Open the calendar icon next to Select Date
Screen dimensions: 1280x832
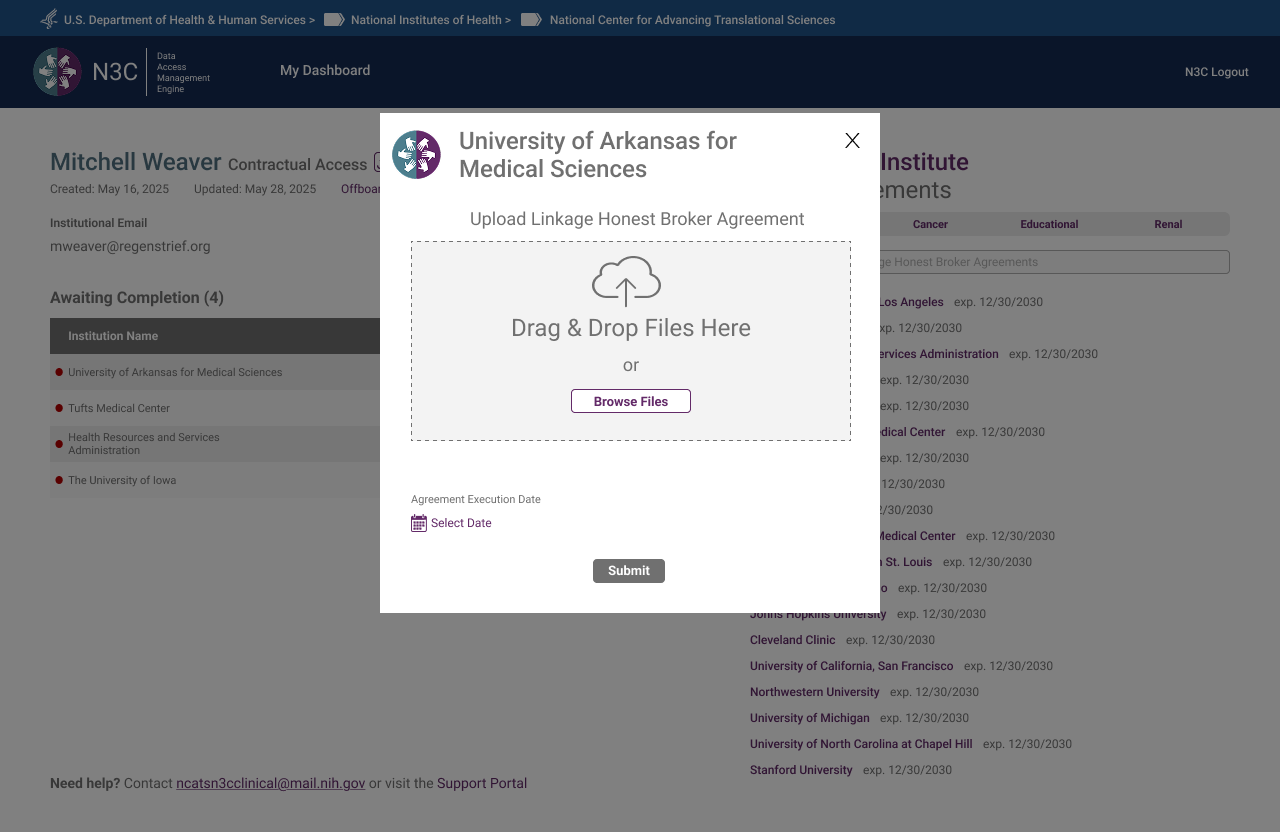[418, 522]
